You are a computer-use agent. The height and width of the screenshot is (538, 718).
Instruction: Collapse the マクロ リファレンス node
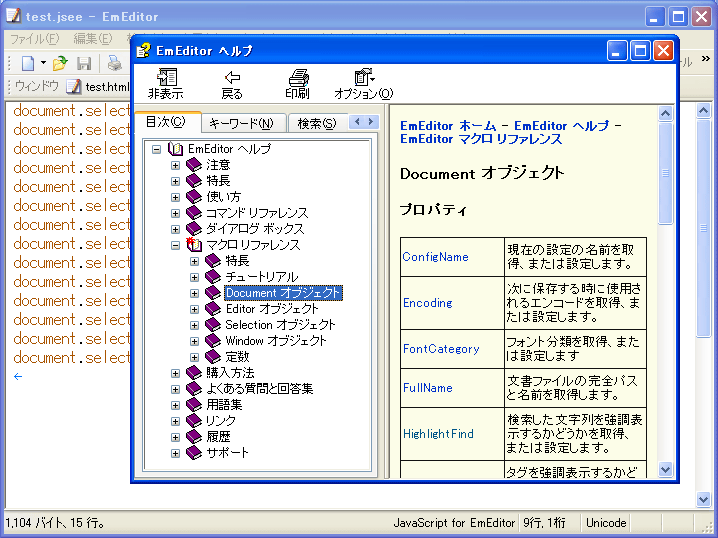click(175, 245)
